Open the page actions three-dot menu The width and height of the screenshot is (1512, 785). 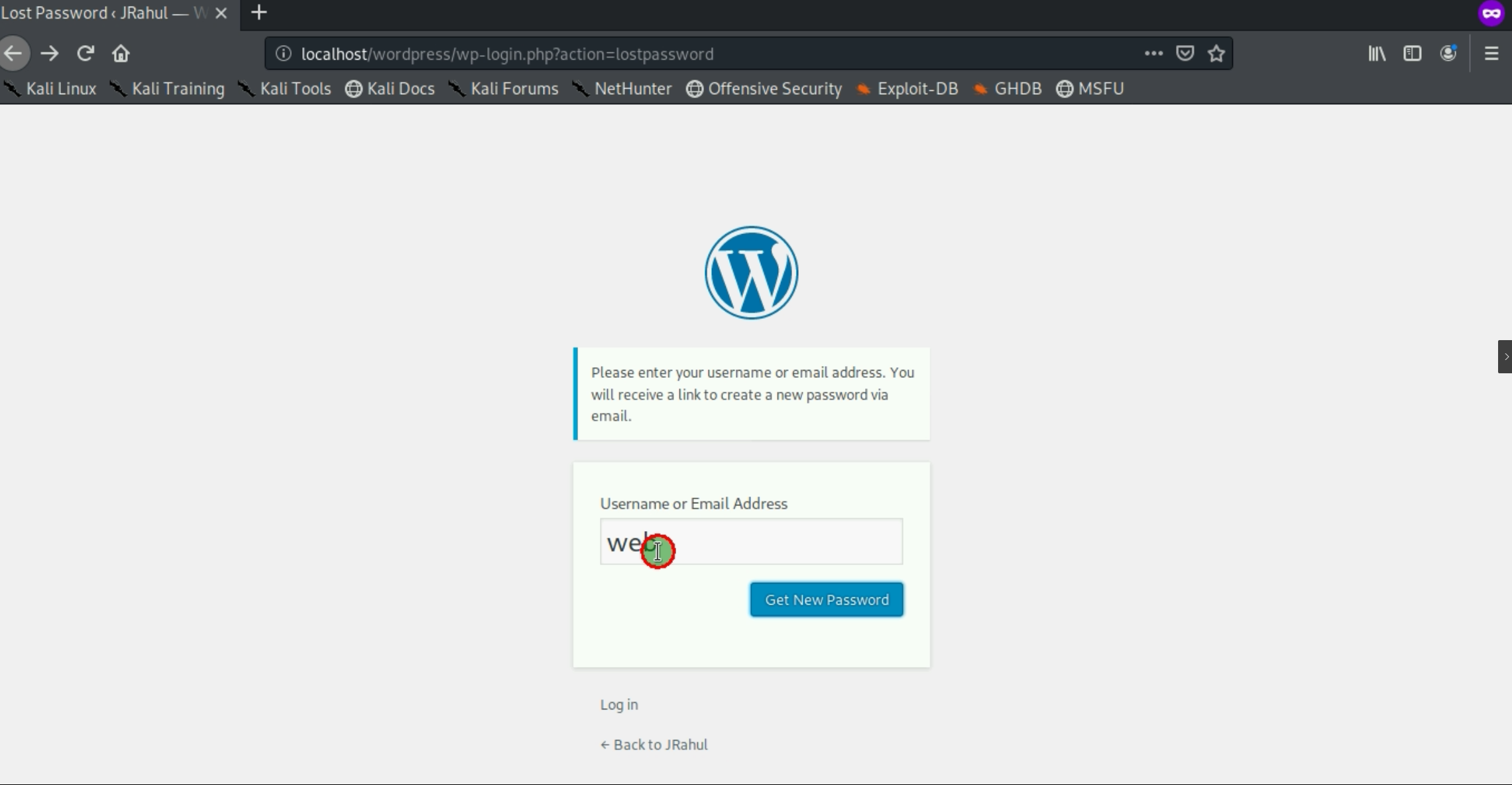1153,54
